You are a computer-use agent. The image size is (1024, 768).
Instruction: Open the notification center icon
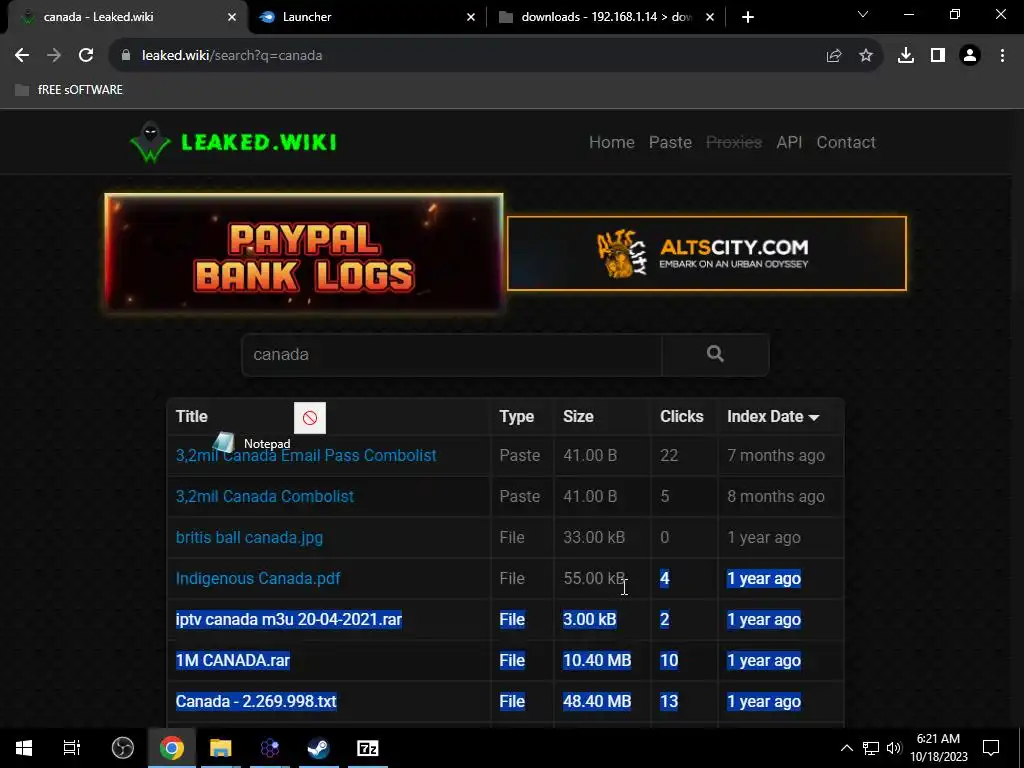[x=991, y=748]
